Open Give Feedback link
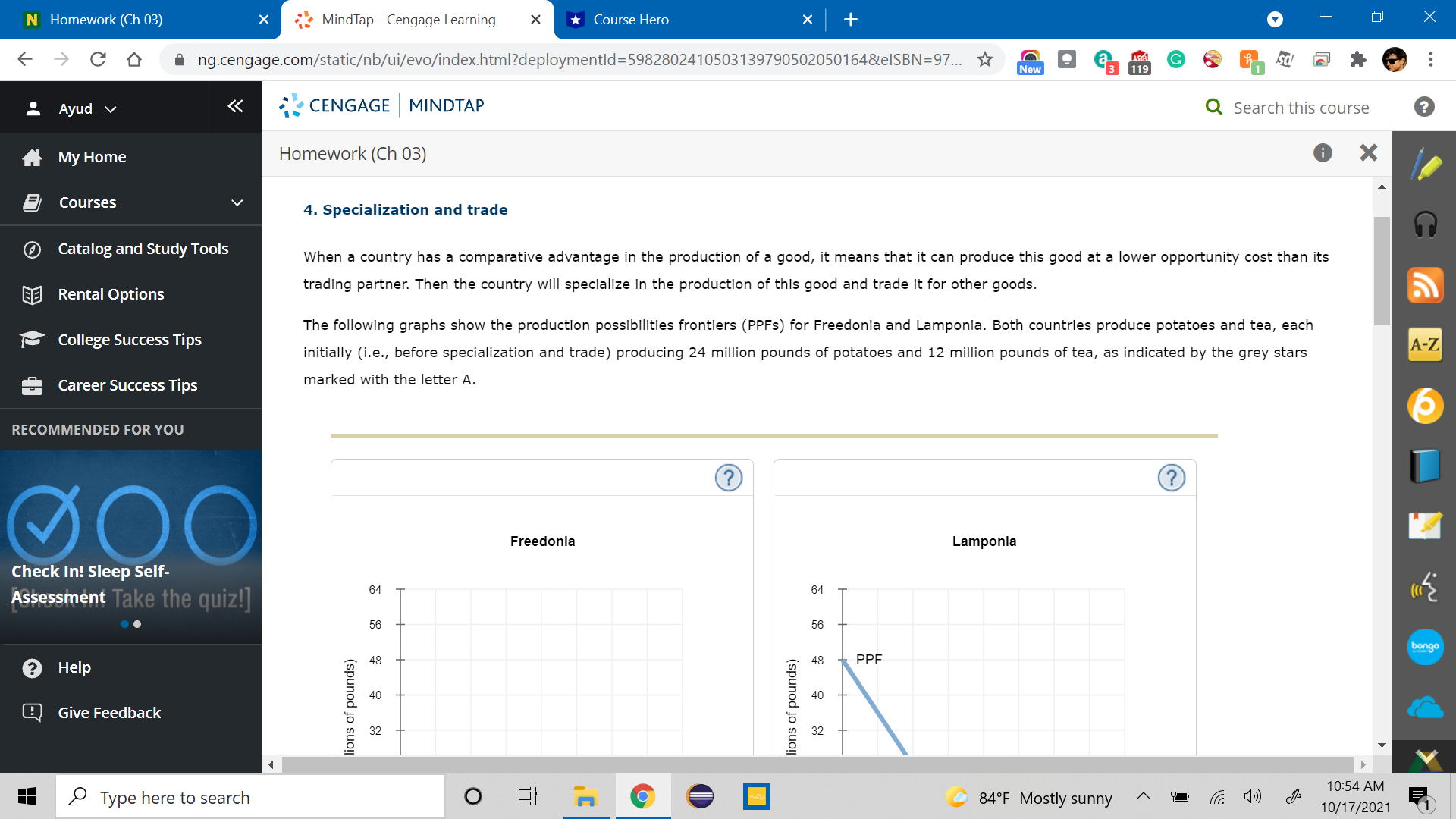1456x819 pixels. (x=109, y=713)
